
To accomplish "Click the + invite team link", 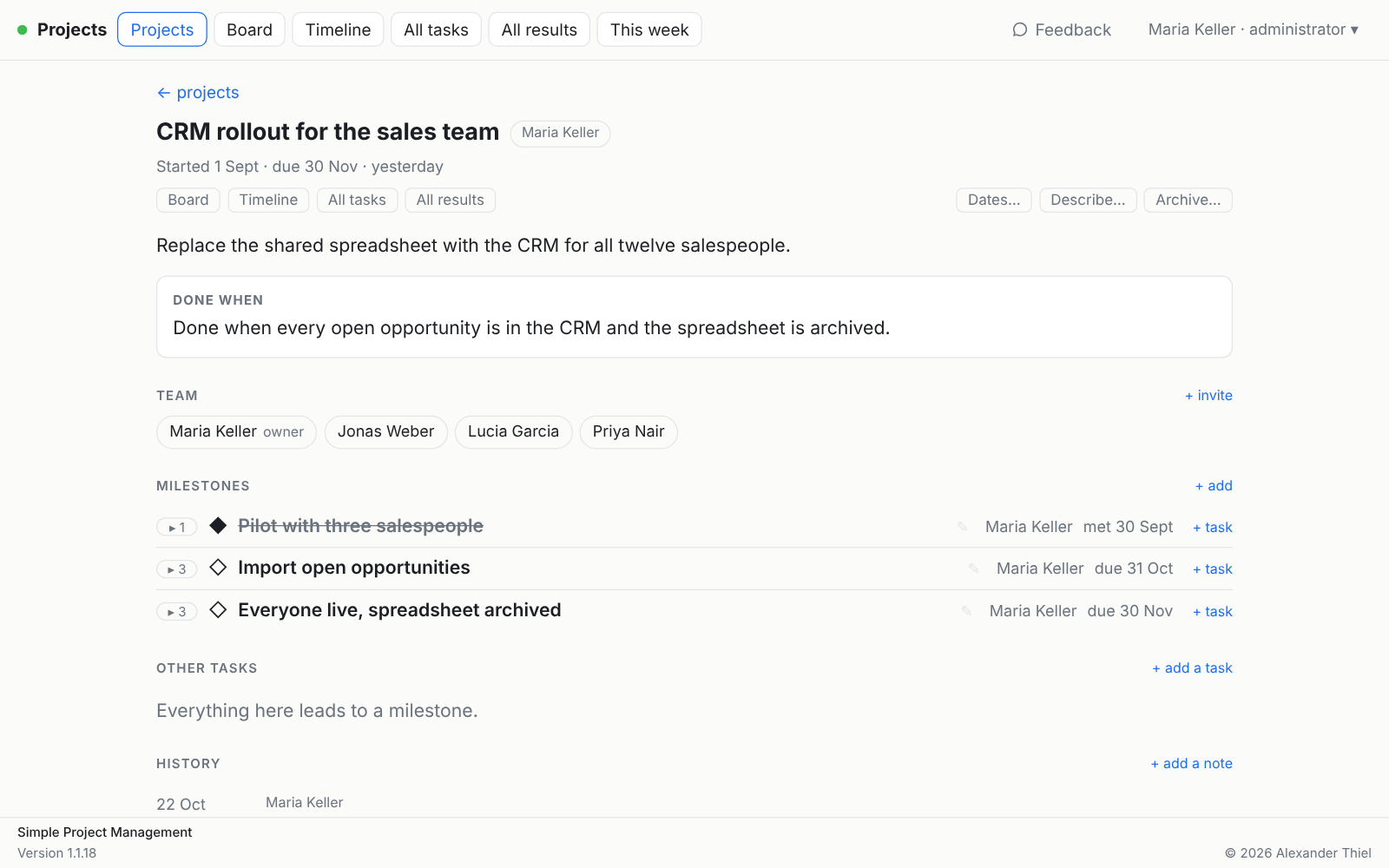I will (1208, 395).
